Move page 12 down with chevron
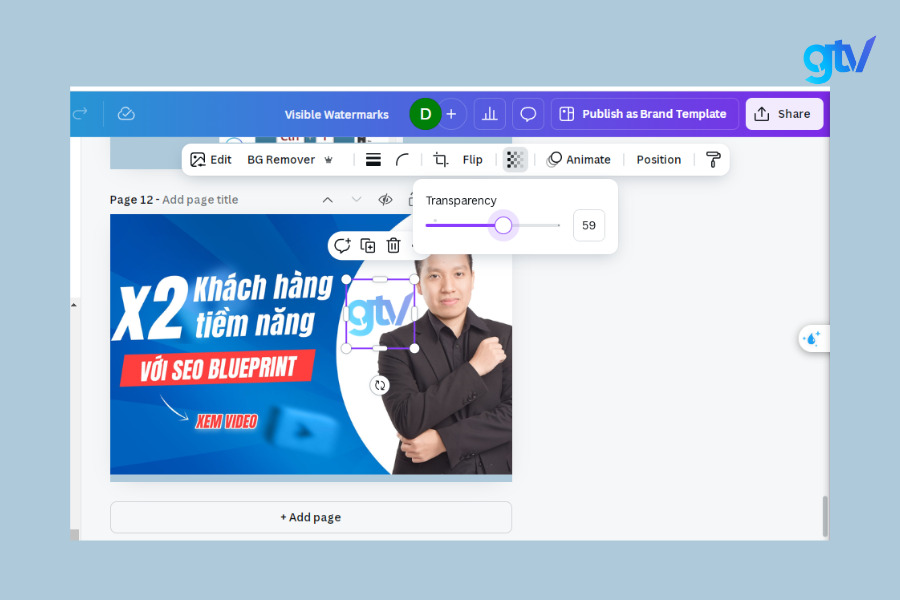 (356, 200)
